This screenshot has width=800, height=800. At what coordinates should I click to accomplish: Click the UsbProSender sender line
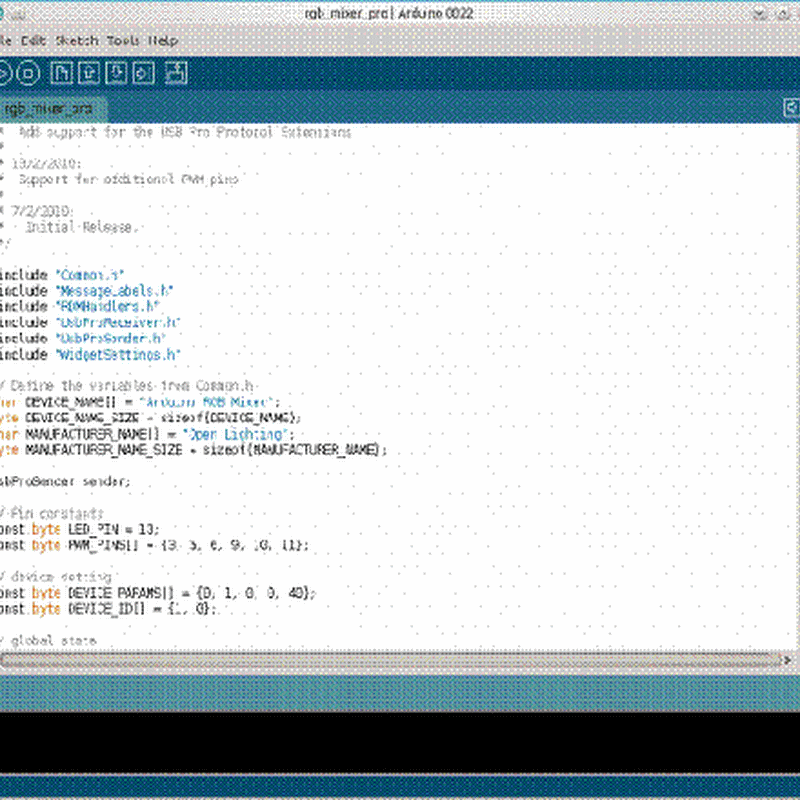(x=65, y=482)
